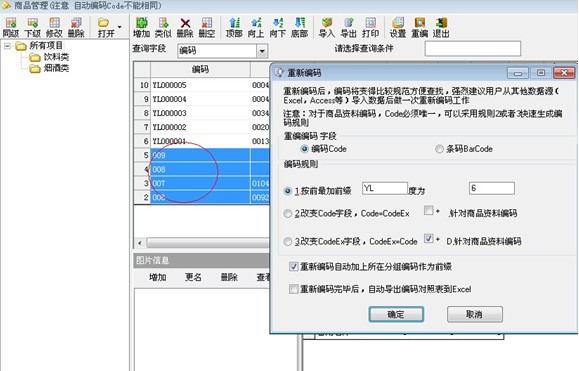Click the red X 删除 icon
The height and width of the screenshot is (371, 579).
click(185, 27)
